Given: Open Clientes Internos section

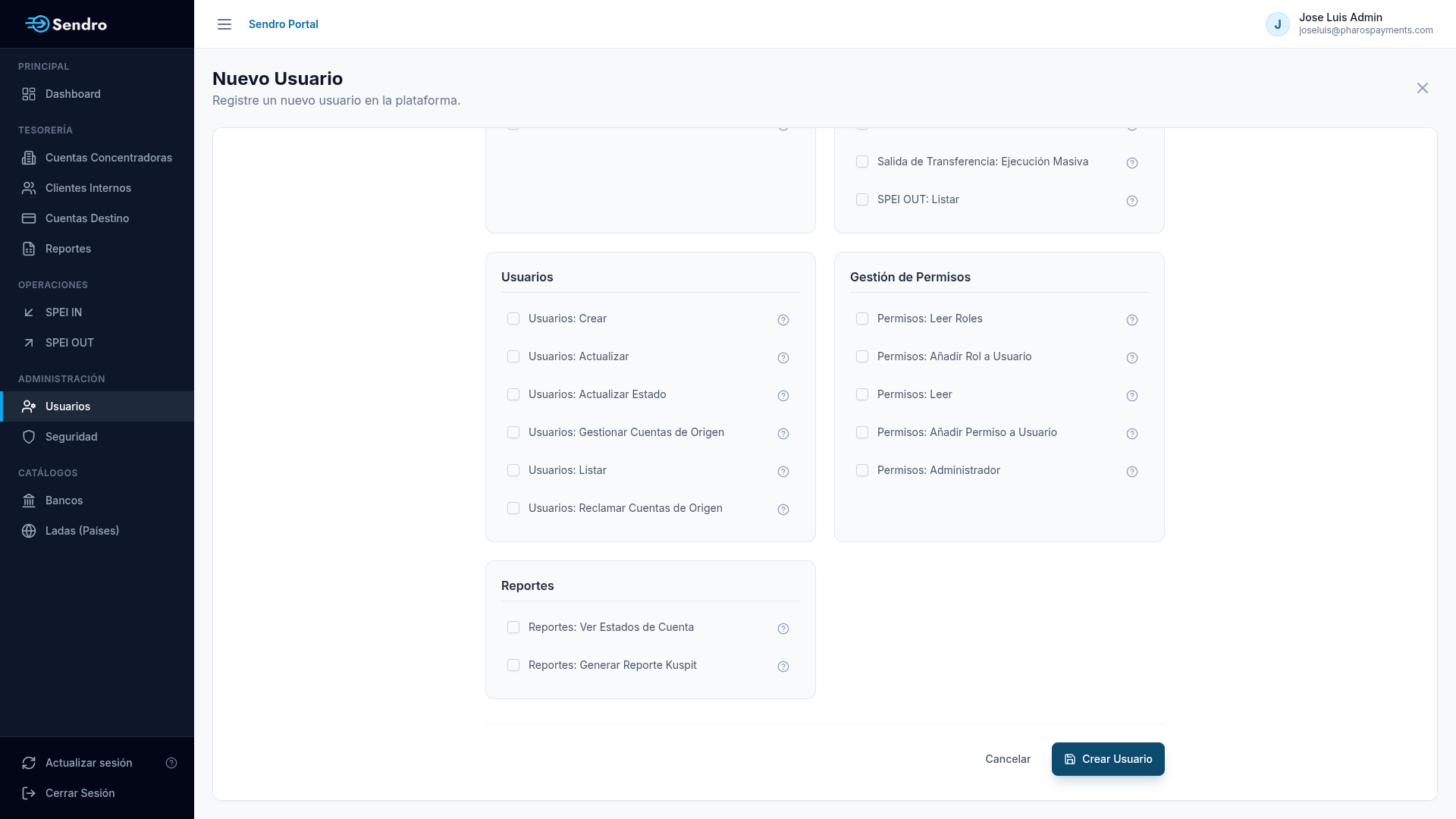Looking at the screenshot, I should coord(97,188).
